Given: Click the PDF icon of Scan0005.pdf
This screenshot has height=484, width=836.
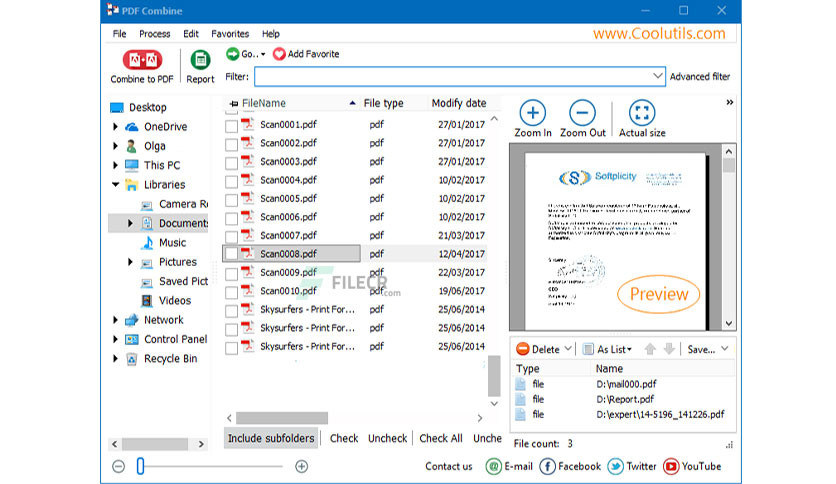Looking at the screenshot, I should click(247, 198).
